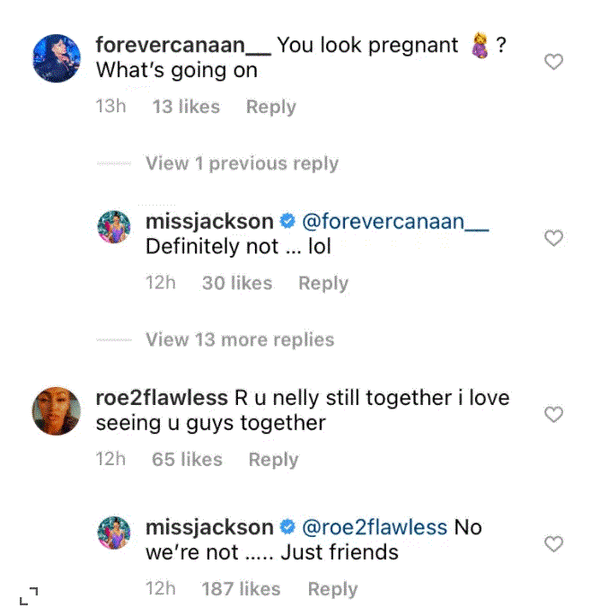Open forevercanaan__ profile picture
The height and width of the screenshot is (616, 600).
coord(57,59)
